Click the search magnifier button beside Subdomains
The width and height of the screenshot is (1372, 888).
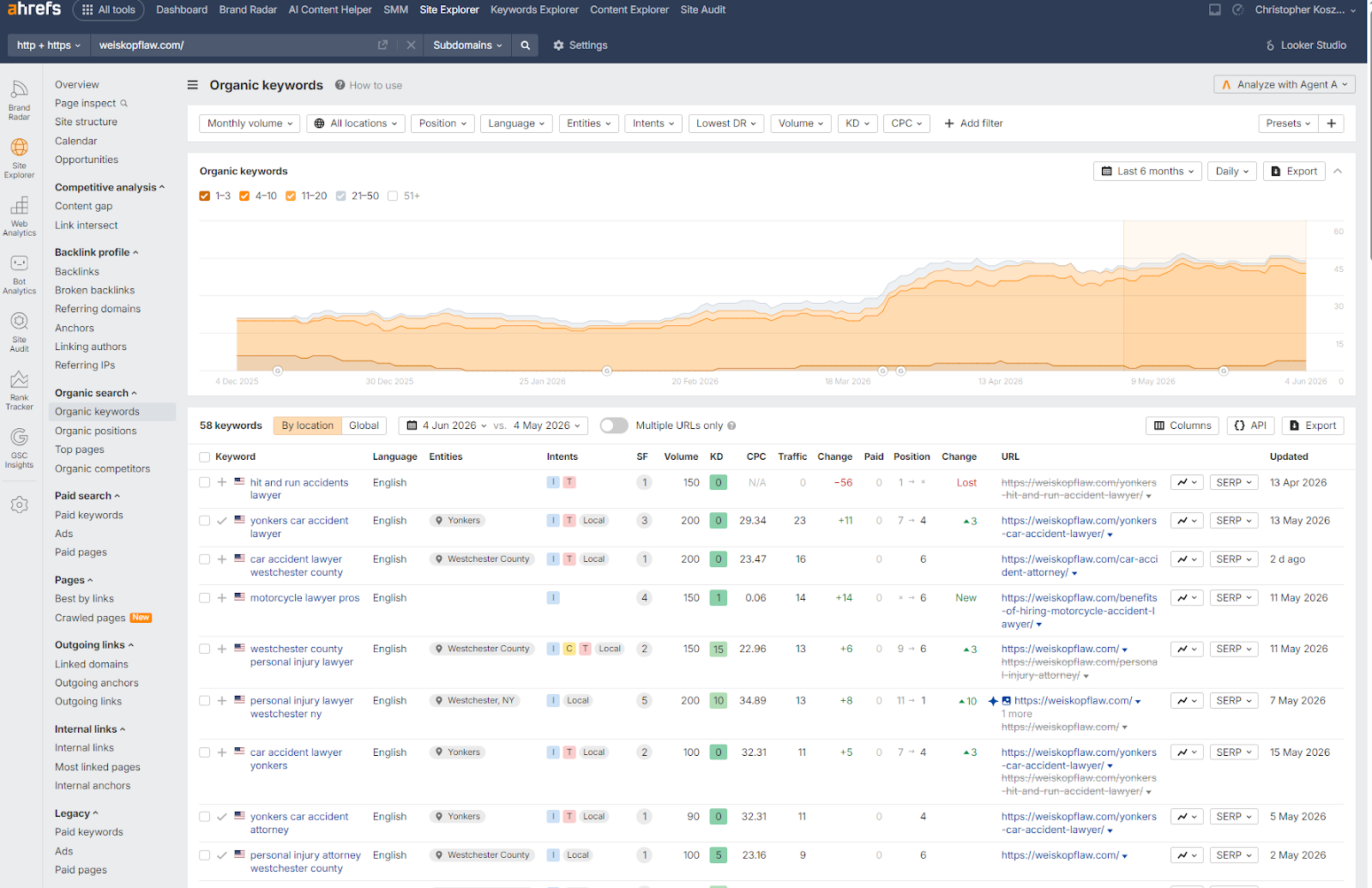pyautogui.click(x=525, y=45)
